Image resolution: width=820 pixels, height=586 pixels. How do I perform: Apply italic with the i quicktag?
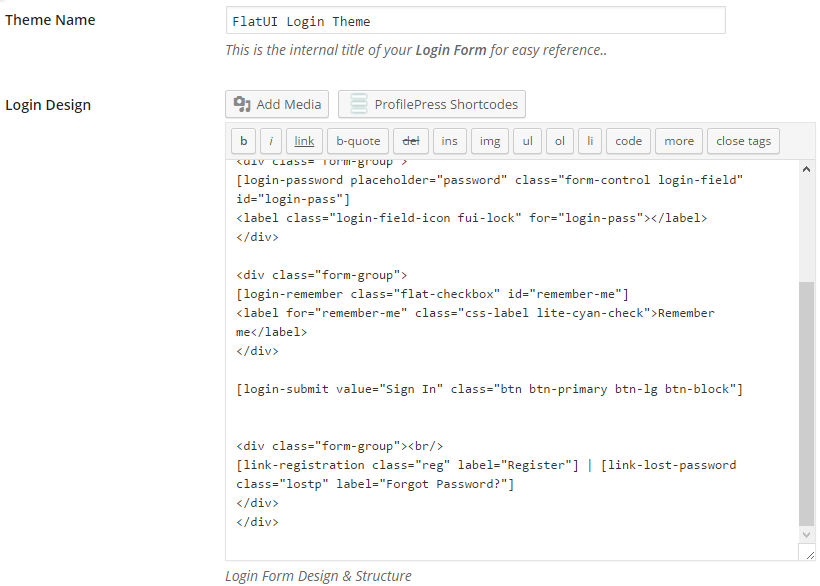pos(272,141)
